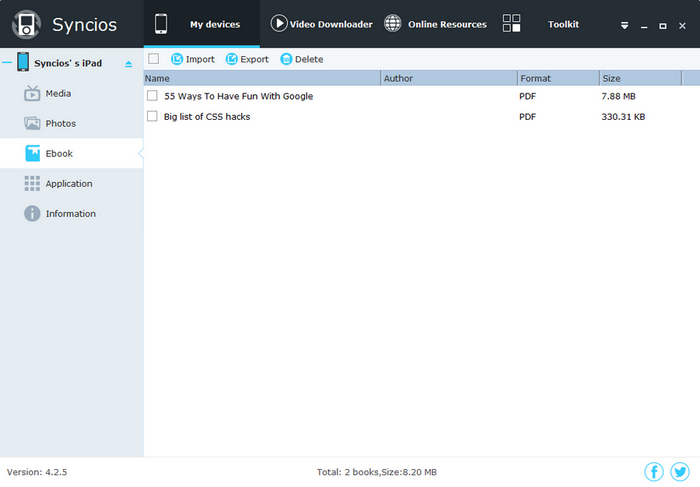Click the Photos picture icon

click(x=32, y=123)
